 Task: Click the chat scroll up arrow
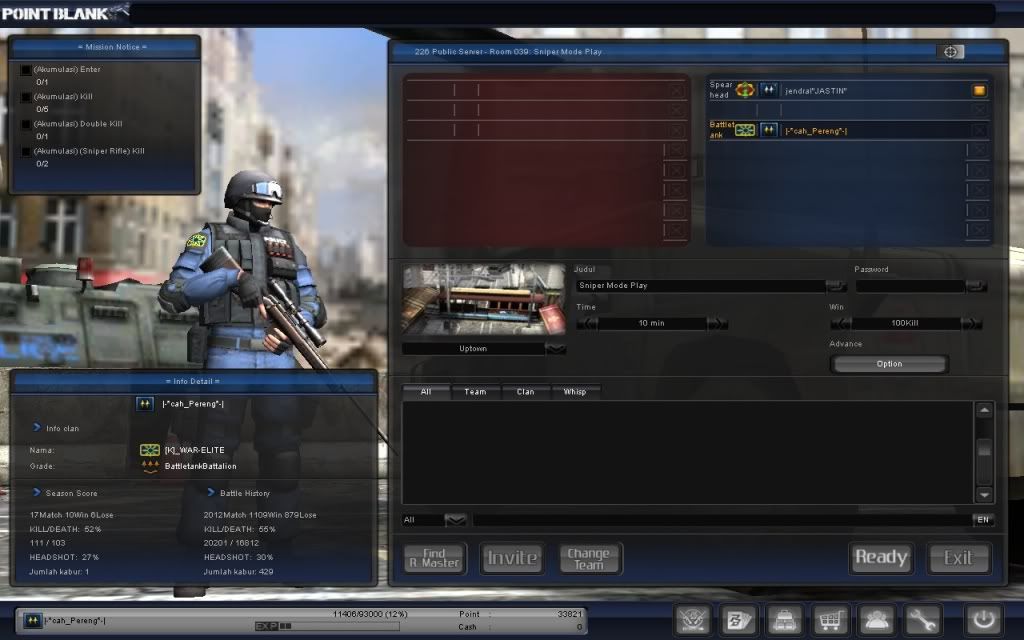984,410
